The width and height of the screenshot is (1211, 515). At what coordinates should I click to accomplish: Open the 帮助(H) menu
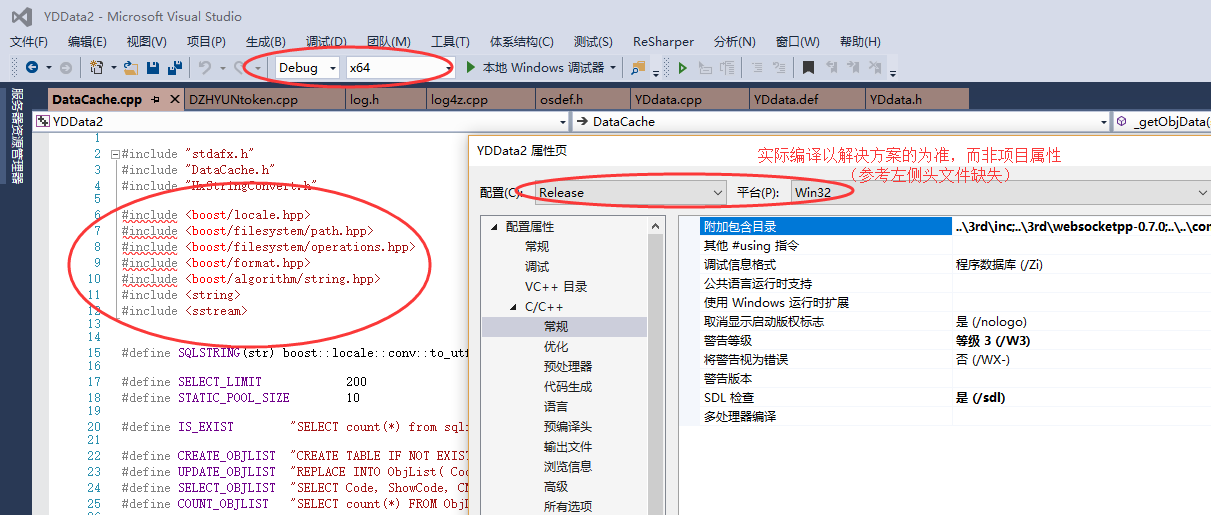(x=860, y=42)
